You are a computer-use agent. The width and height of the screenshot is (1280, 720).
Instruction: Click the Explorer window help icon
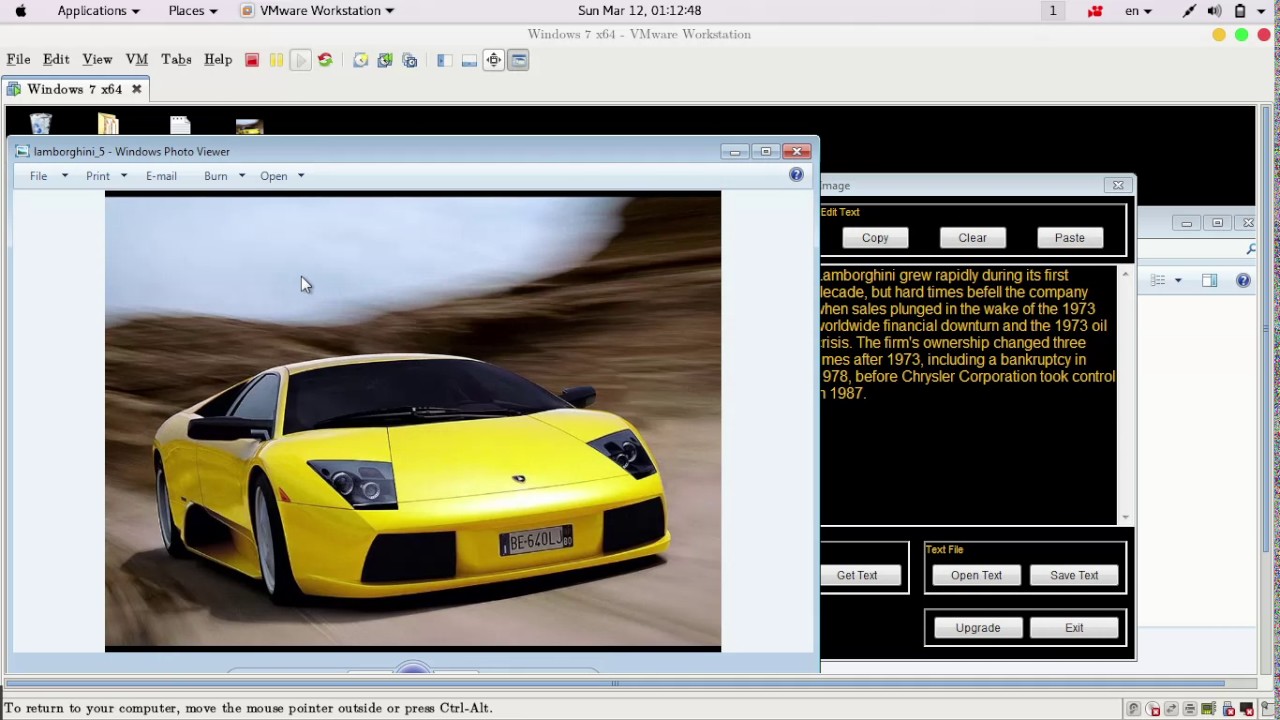(x=1243, y=281)
